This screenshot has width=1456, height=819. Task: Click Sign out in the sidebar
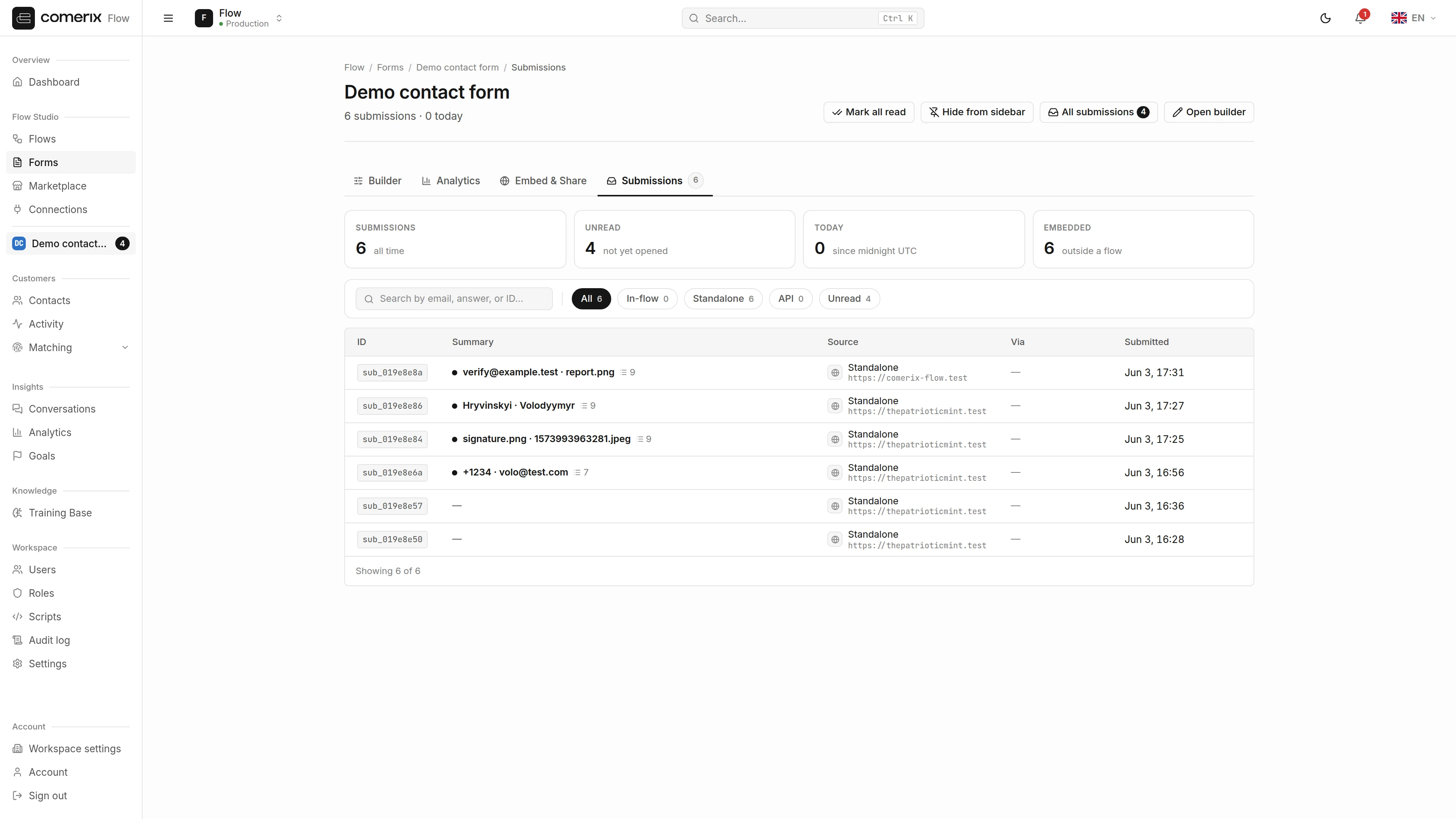71,796
